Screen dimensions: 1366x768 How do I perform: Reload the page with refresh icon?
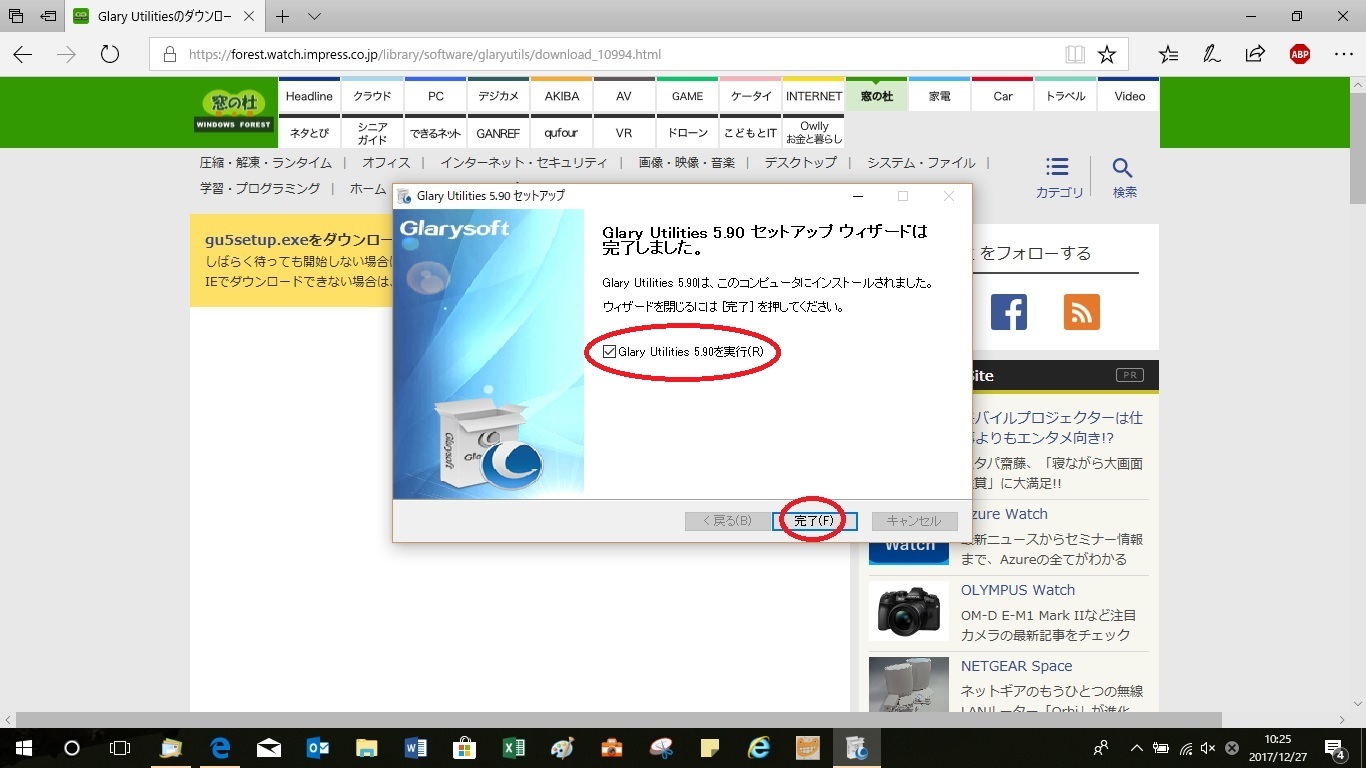pyautogui.click(x=110, y=54)
